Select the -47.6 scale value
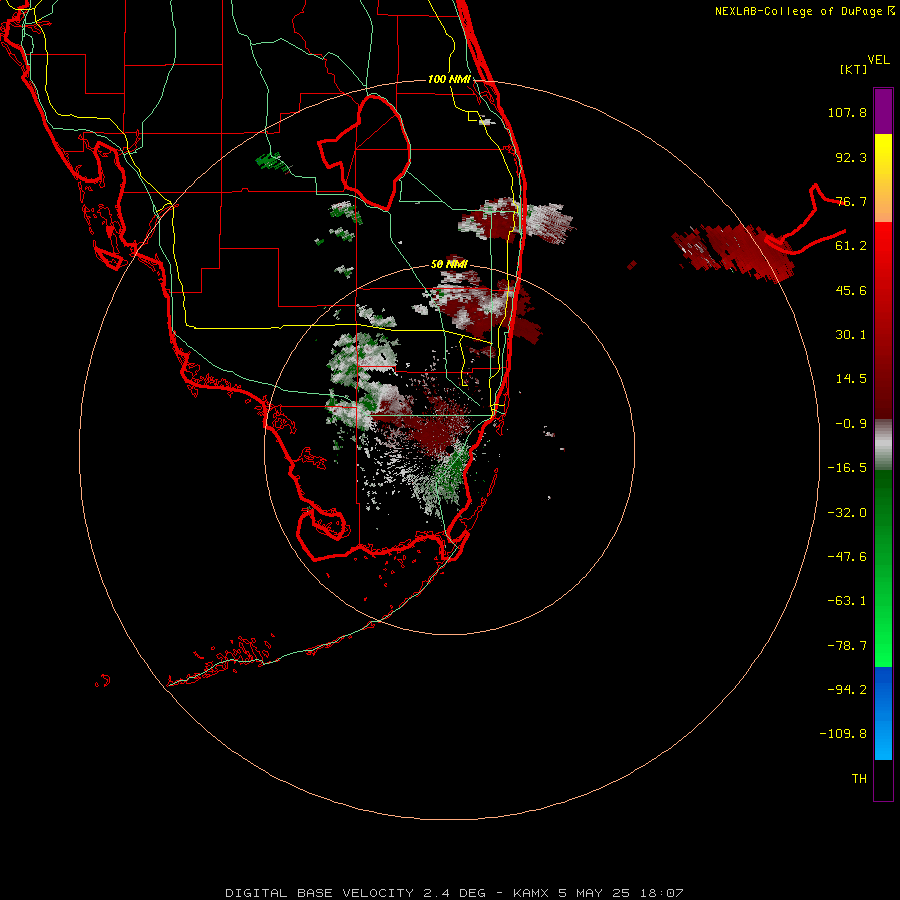 [x=847, y=557]
